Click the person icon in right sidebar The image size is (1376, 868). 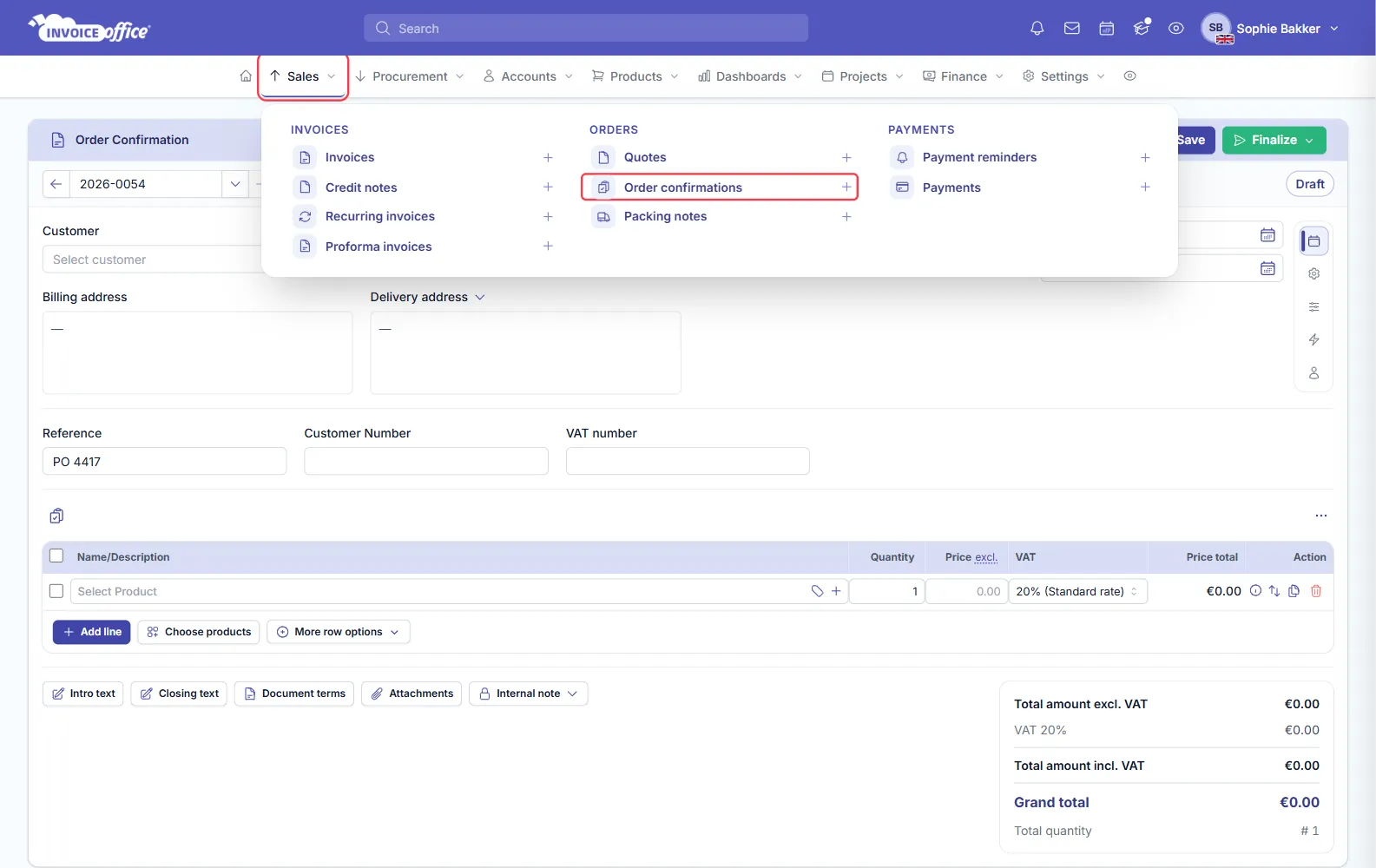1313,373
